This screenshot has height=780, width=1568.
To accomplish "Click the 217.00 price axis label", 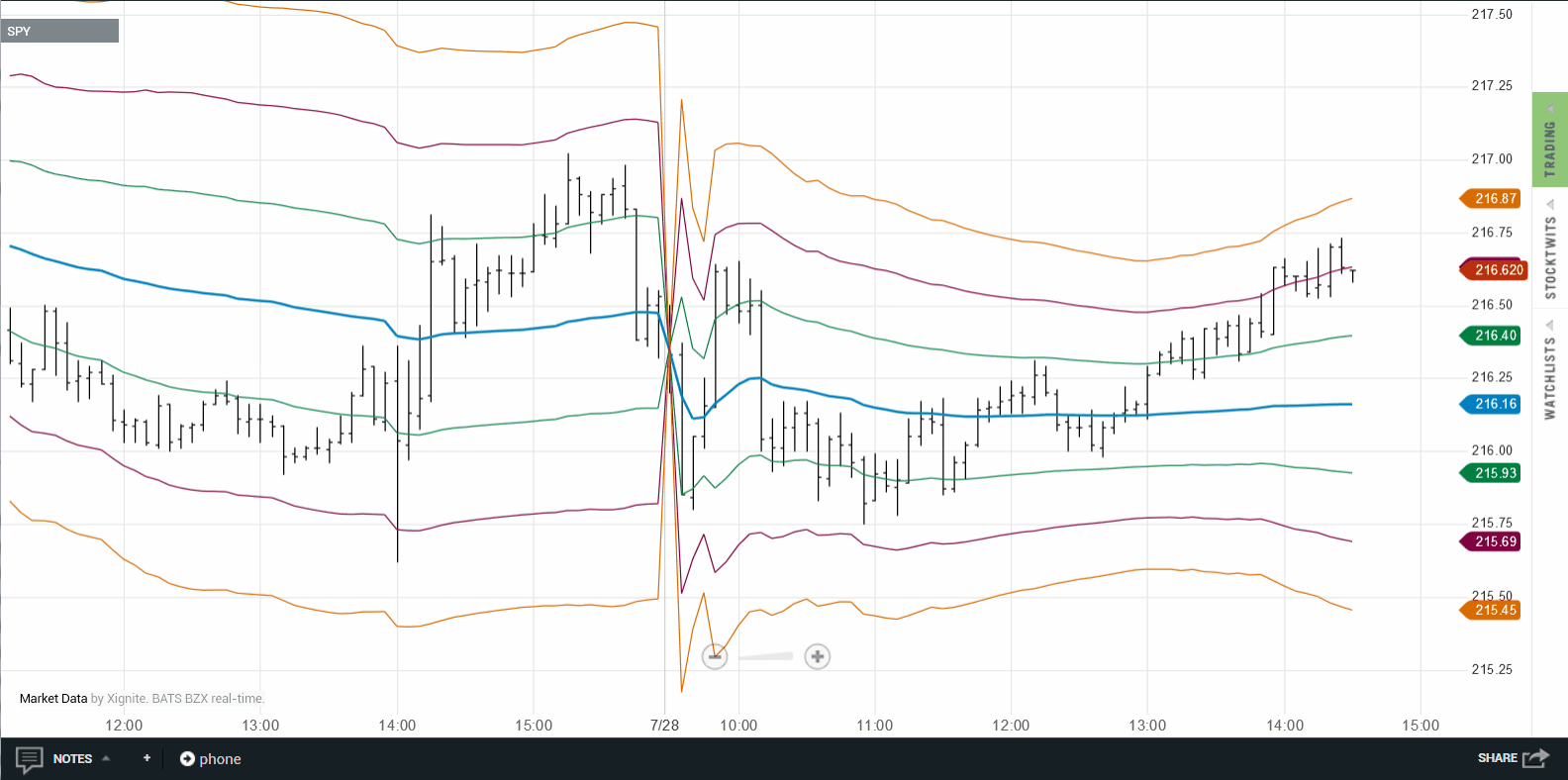I will tap(1492, 158).
